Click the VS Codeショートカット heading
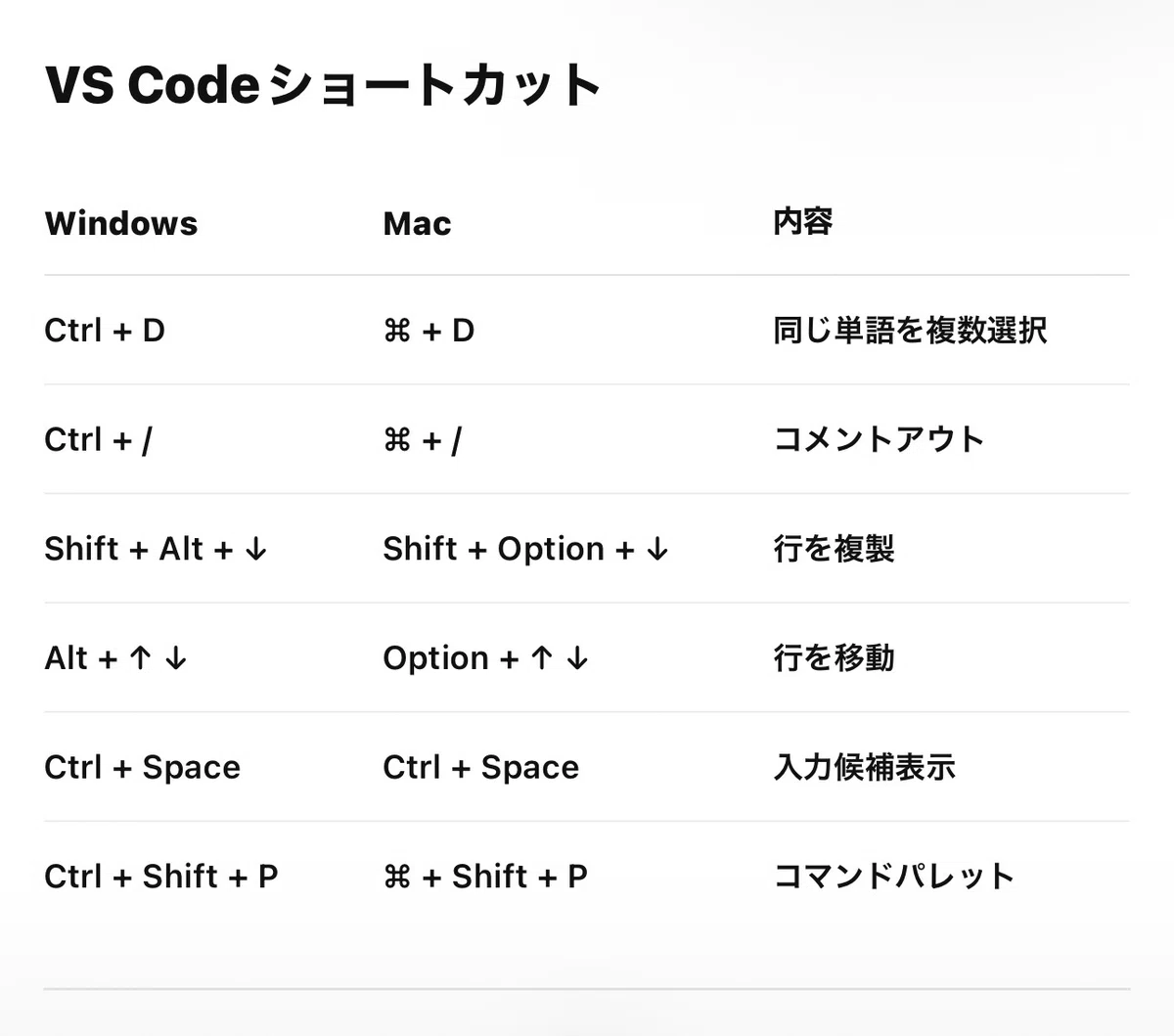This screenshot has width=1174, height=1036. pyautogui.click(x=323, y=85)
